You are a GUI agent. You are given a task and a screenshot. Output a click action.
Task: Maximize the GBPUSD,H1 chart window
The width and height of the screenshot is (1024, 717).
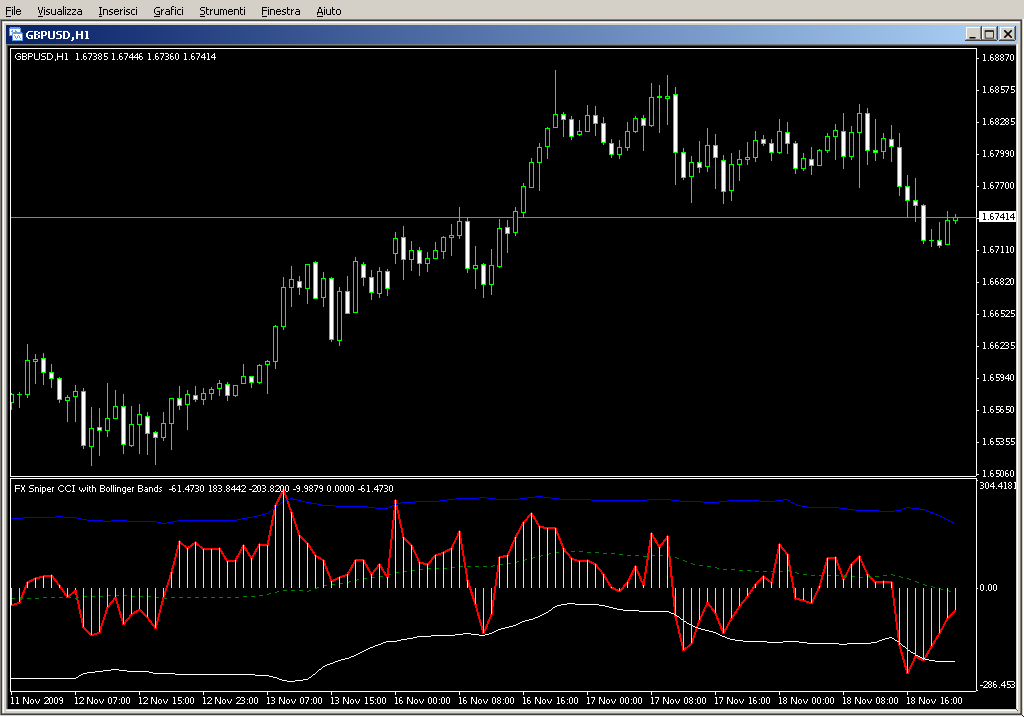point(989,34)
